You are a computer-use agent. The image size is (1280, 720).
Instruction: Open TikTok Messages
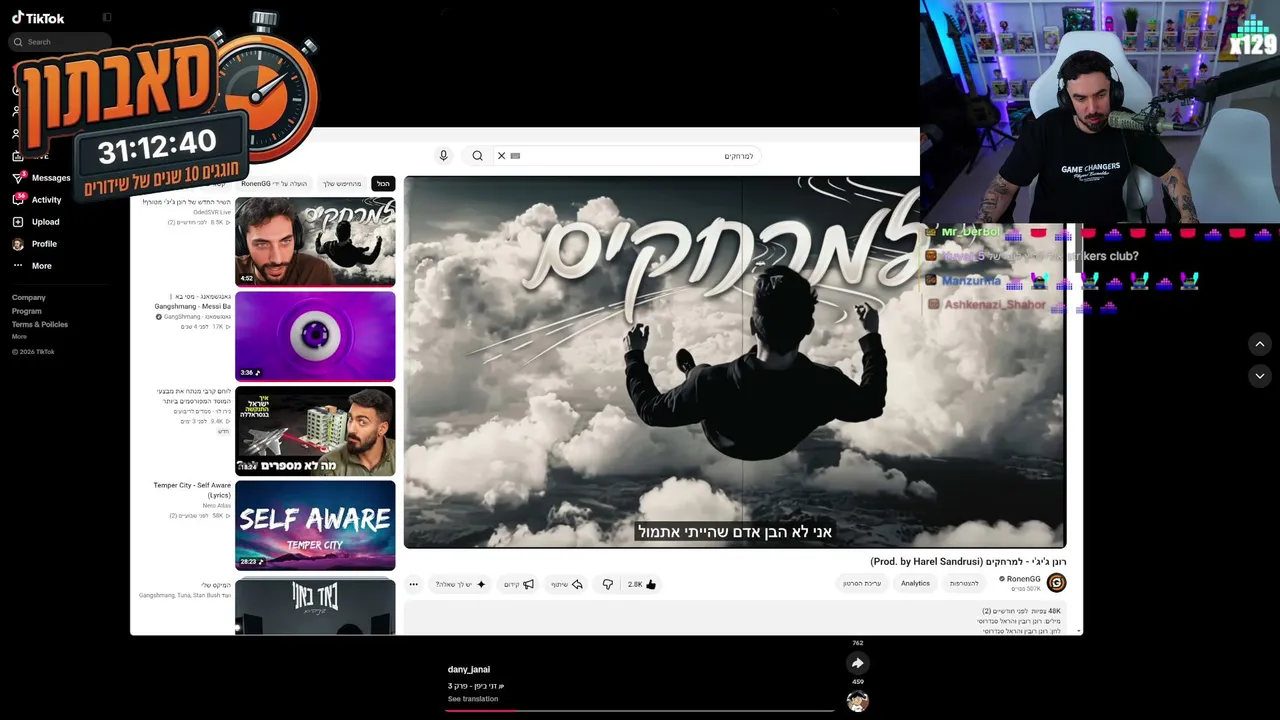click(x=51, y=178)
